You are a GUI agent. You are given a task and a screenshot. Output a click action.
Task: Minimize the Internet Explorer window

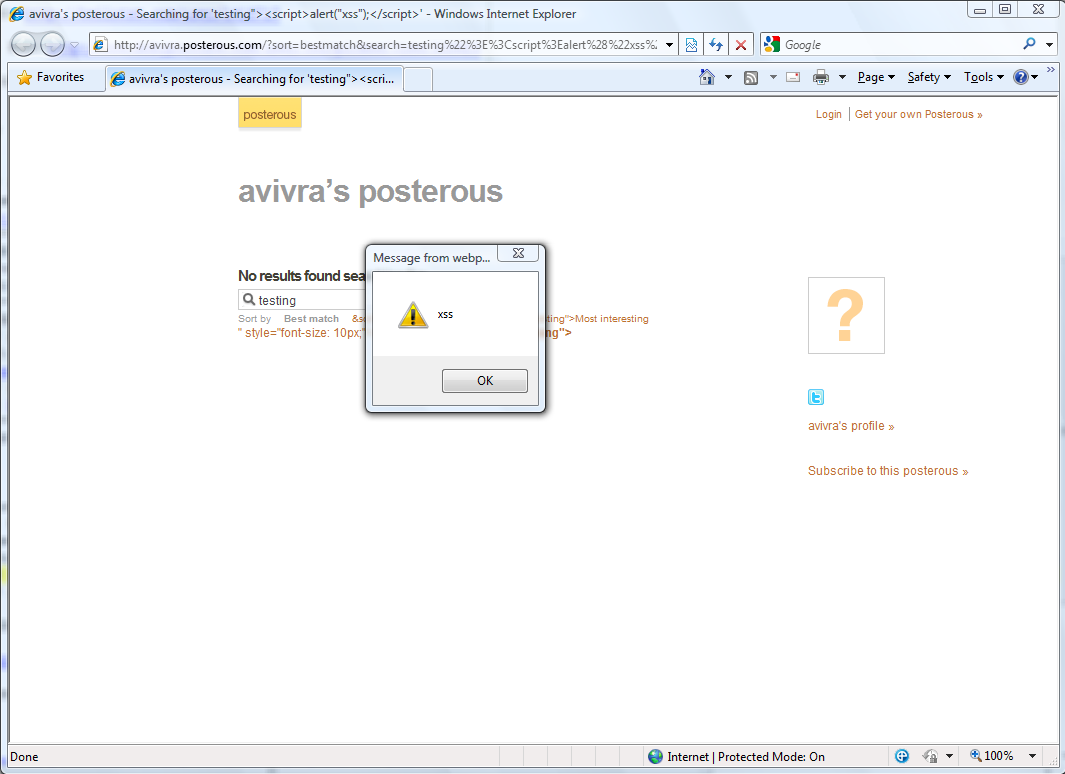(x=980, y=10)
